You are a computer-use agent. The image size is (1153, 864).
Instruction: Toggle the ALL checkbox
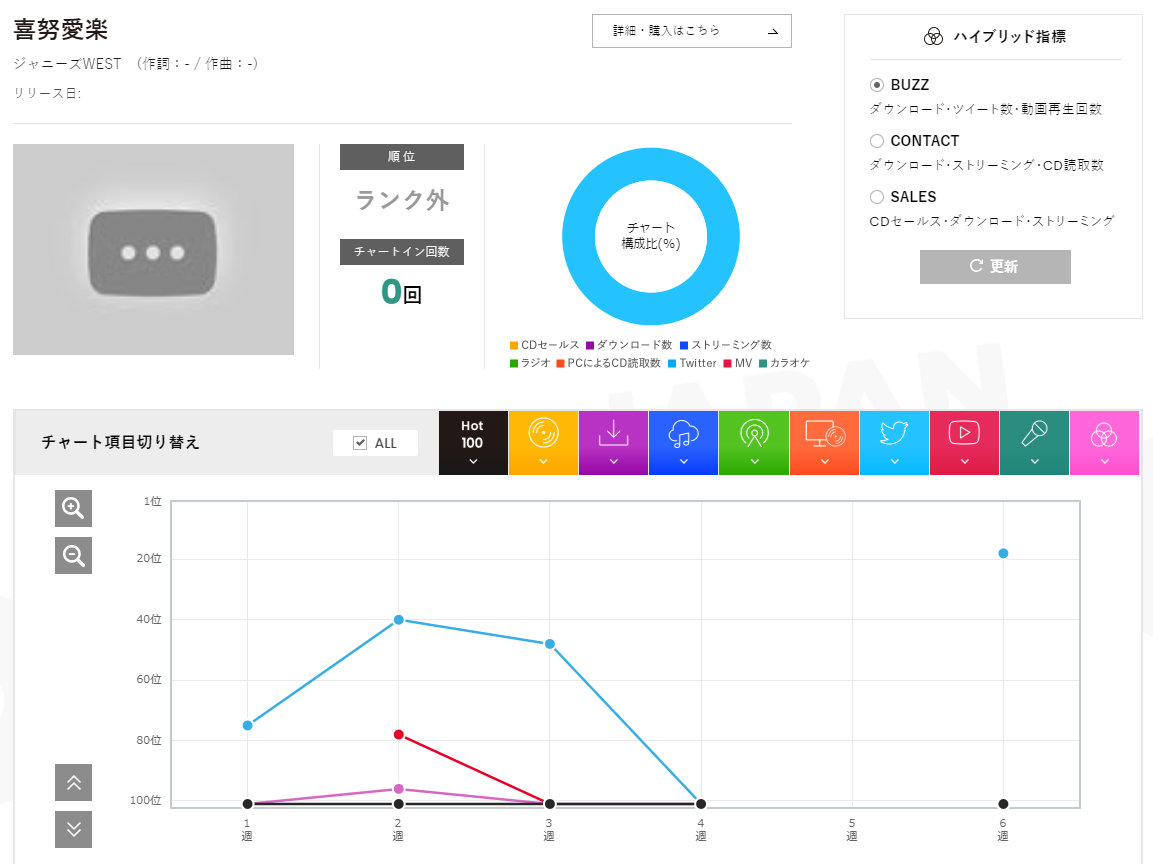pyautogui.click(x=360, y=443)
